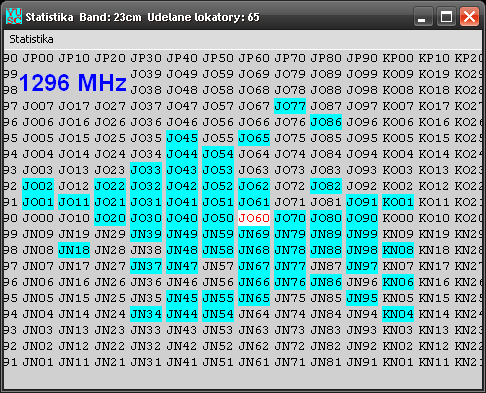Click the JN03 locator cell

point(38,330)
